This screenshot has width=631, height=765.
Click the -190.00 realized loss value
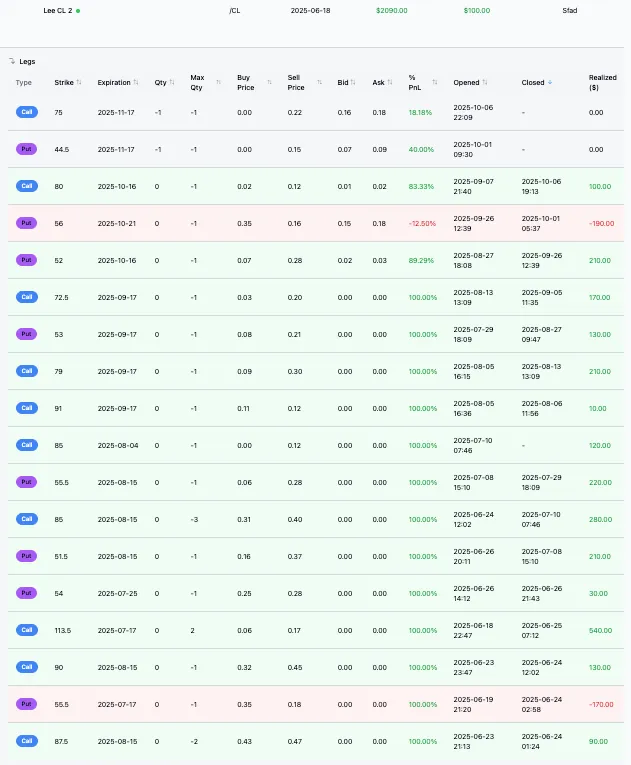pyautogui.click(x=600, y=223)
